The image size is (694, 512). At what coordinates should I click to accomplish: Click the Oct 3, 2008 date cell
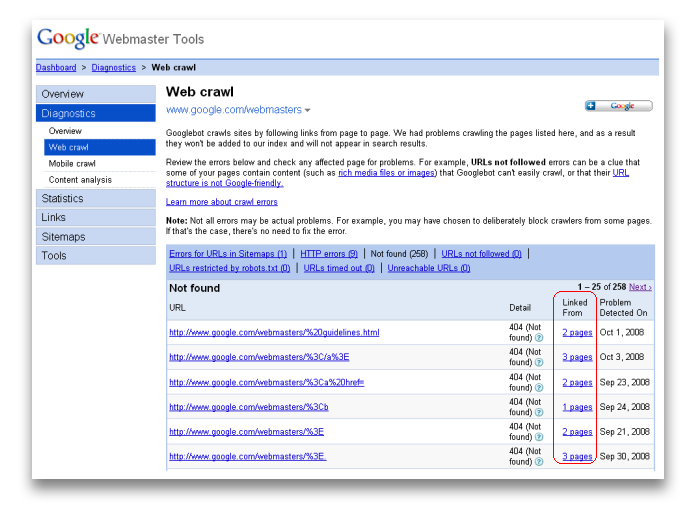pos(621,357)
